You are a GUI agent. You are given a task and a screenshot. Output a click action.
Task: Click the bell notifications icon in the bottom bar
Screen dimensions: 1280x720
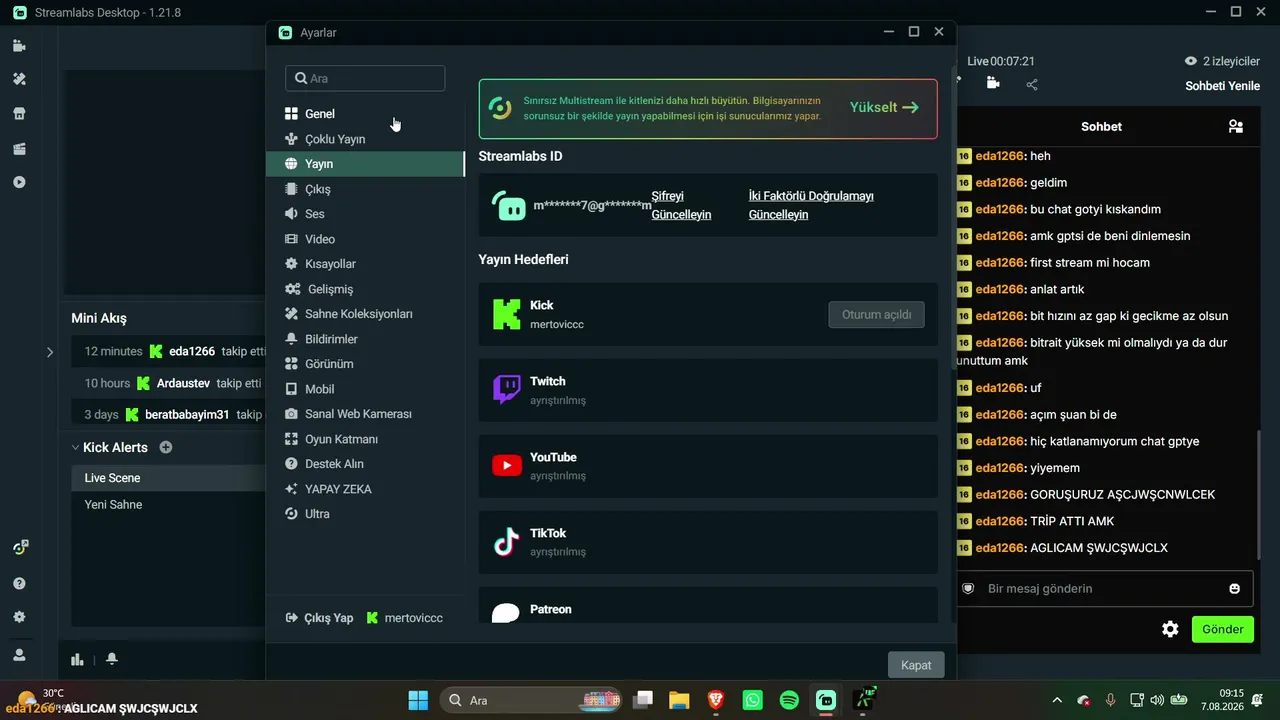(x=112, y=659)
